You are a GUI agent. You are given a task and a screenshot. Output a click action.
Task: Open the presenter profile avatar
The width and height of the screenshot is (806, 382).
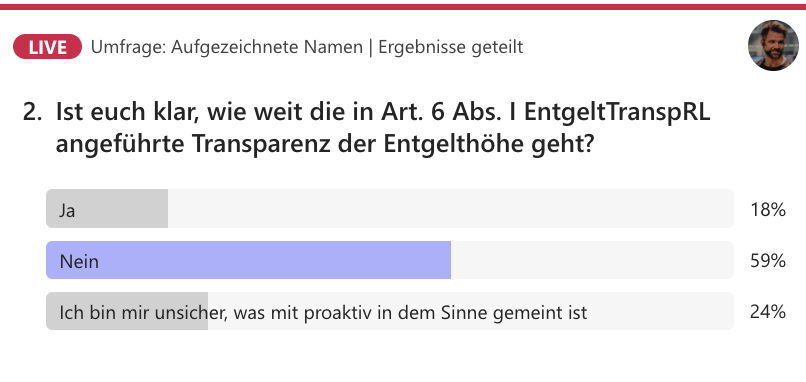click(x=773, y=46)
